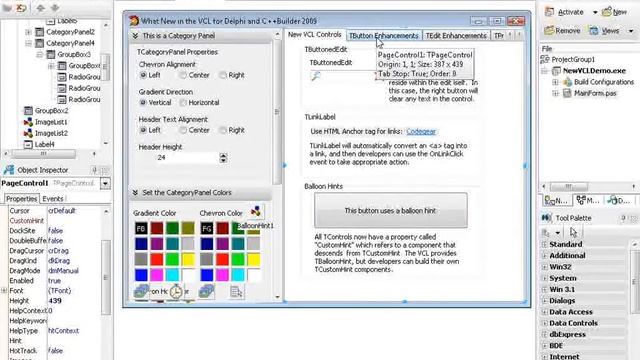Select the action list component icon on form
The height and width of the screenshot is (360, 640).
(237, 292)
